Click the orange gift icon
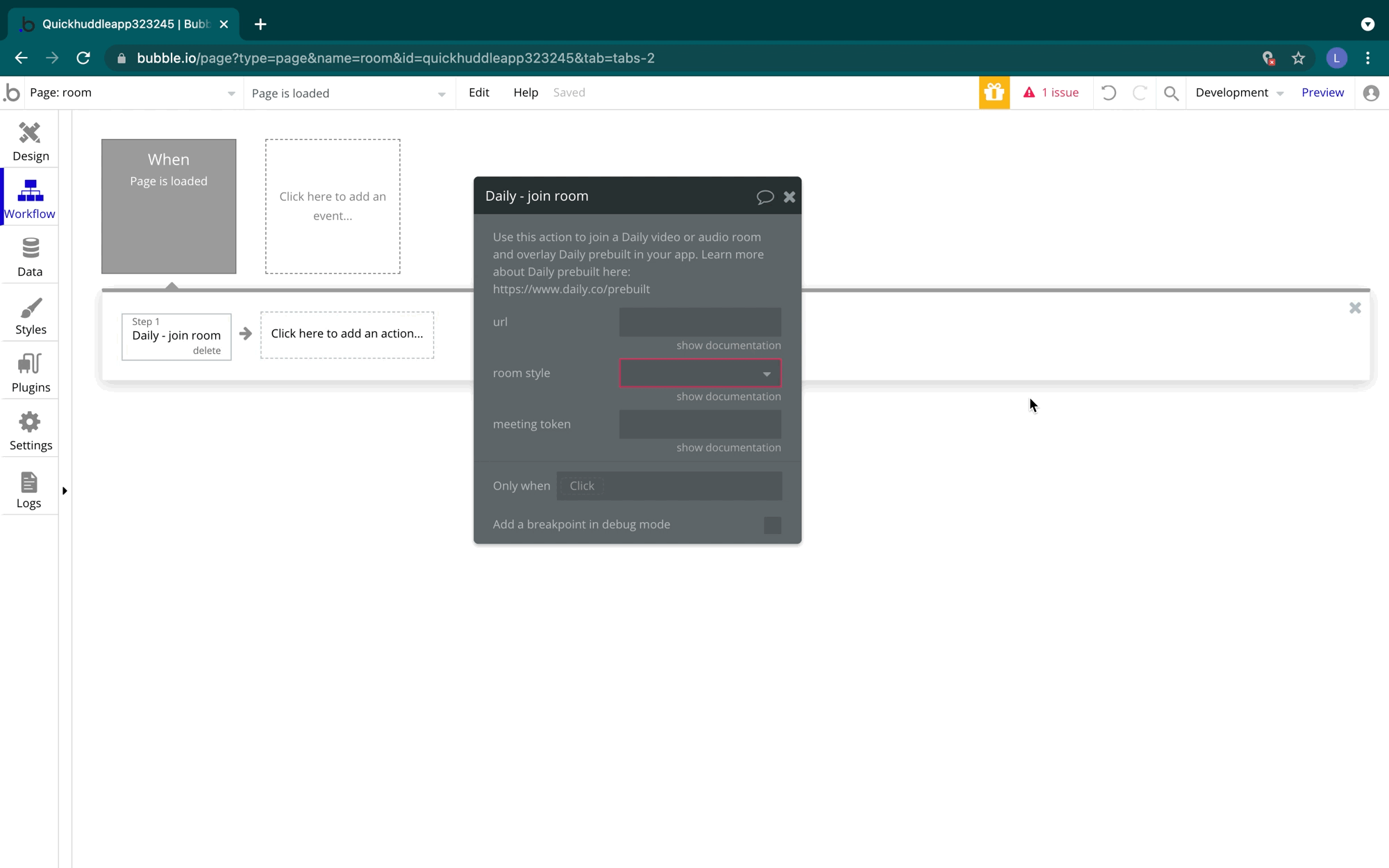 (x=994, y=92)
